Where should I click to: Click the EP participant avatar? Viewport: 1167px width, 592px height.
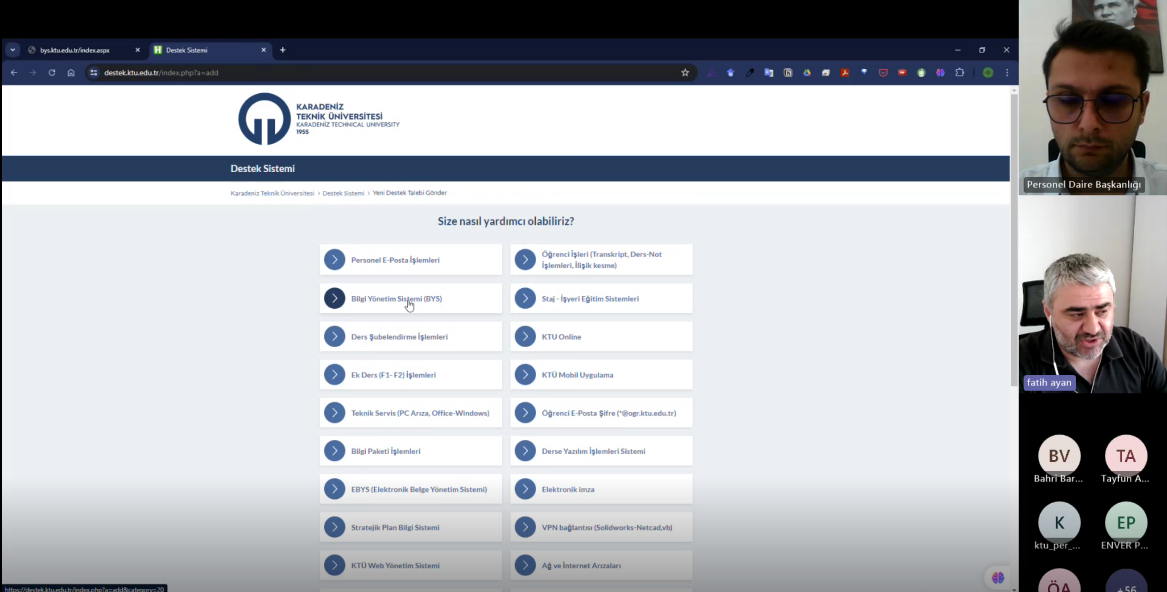1126,523
